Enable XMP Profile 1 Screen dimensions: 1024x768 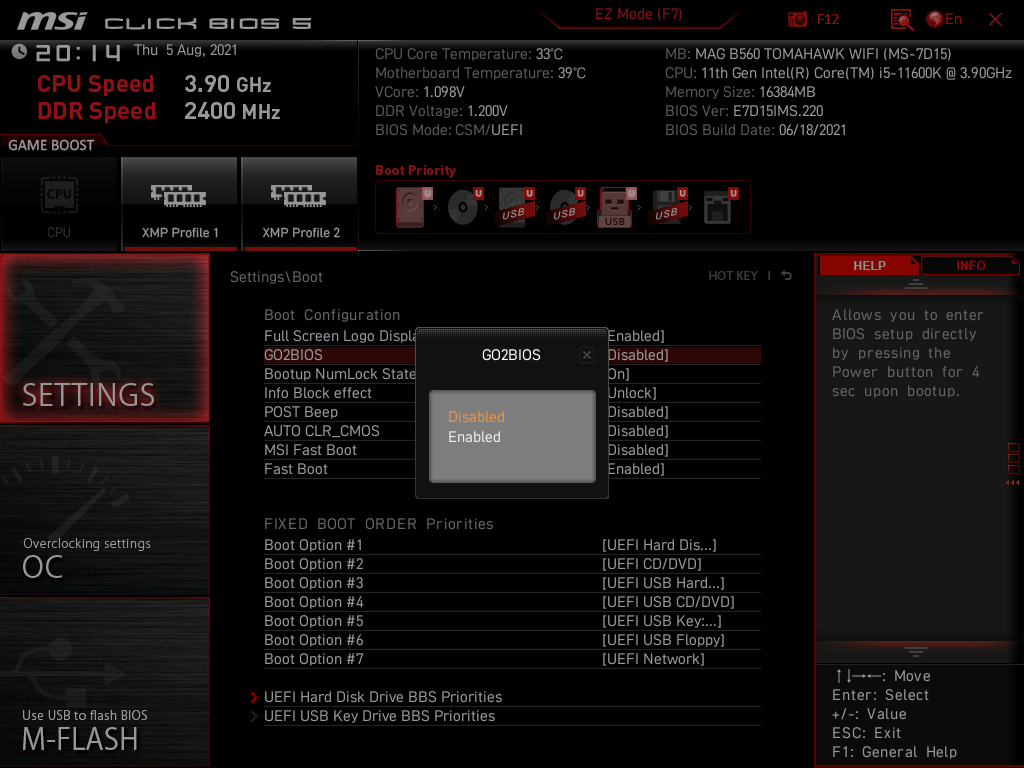(x=180, y=203)
